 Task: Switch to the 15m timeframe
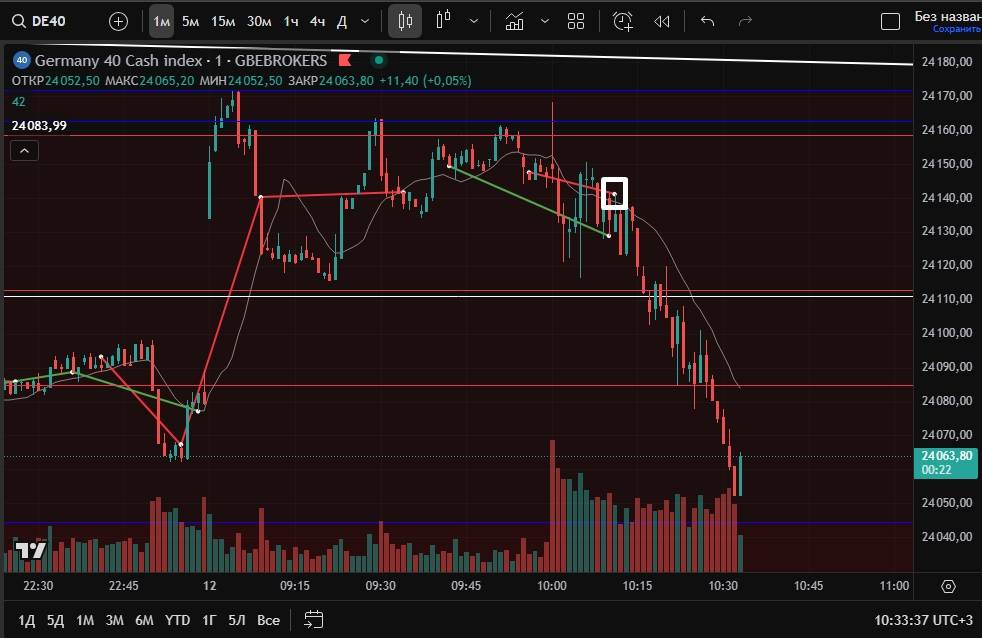click(x=223, y=21)
